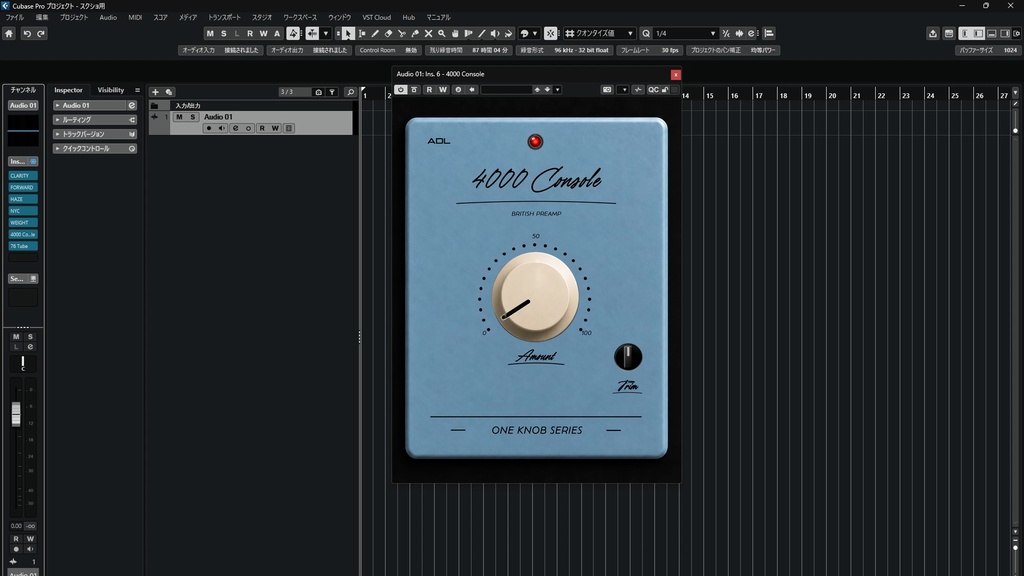The image size is (1024, 576).
Task: Click the plugin snapshot camera icon
Action: coord(607,89)
